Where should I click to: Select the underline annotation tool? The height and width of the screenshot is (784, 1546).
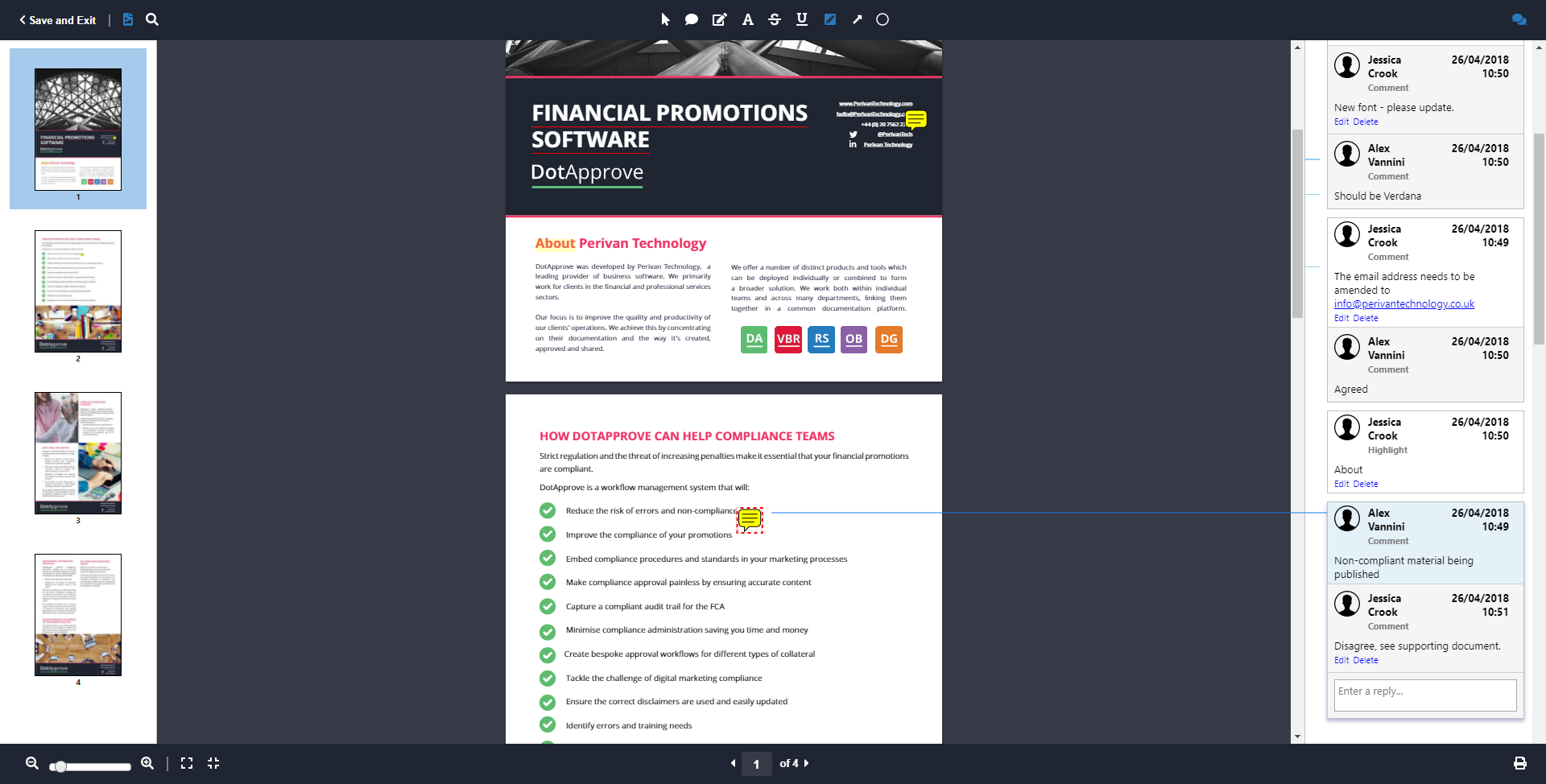click(802, 19)
